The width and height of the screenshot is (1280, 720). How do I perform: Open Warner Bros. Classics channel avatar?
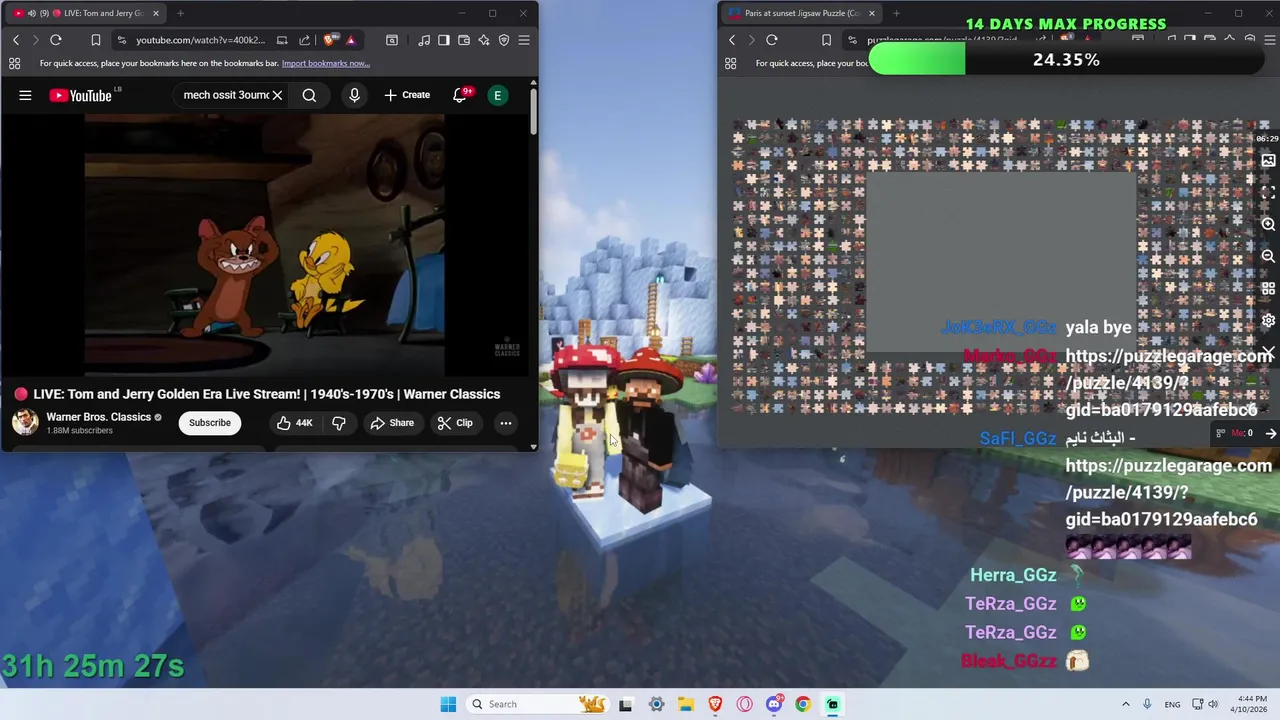25,422
